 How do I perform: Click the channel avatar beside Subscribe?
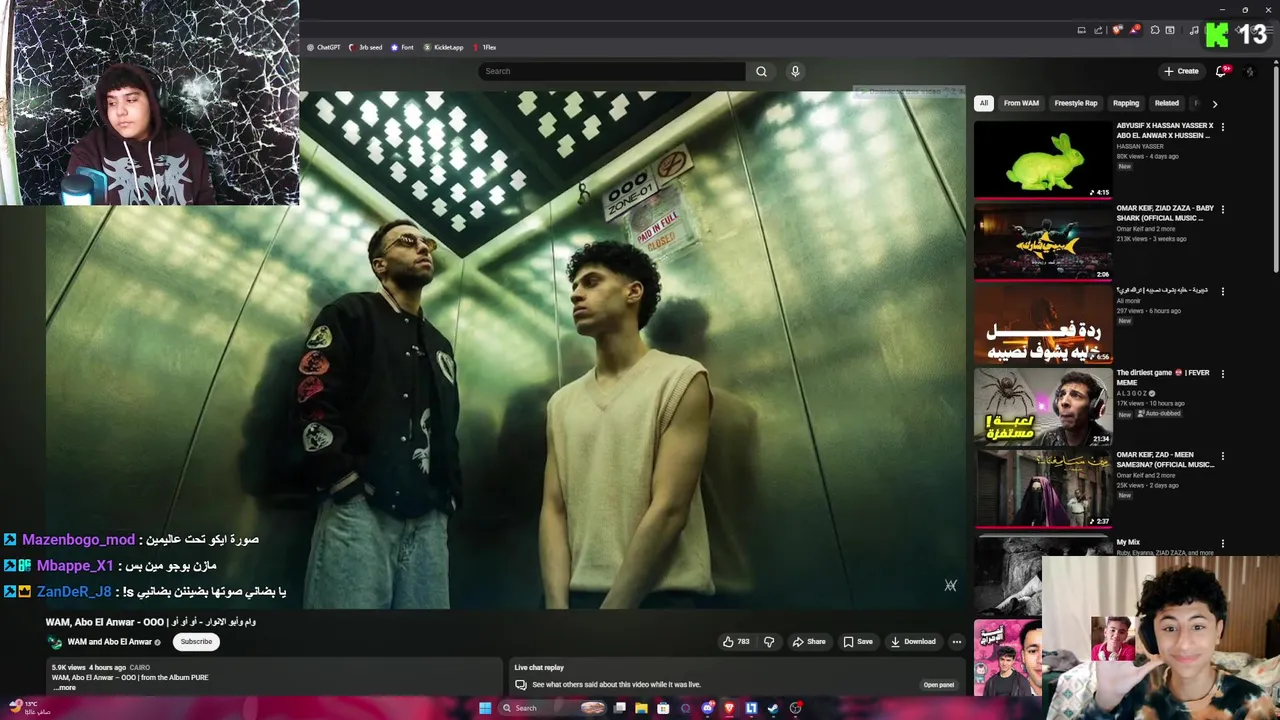tap(54, 642)
